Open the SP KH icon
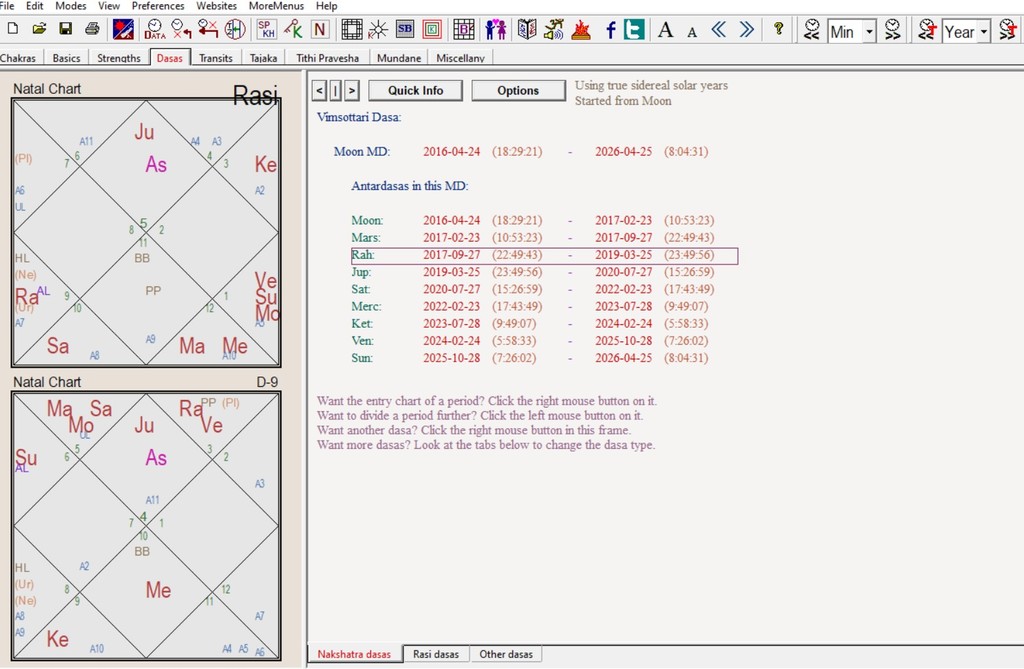Image resolution: width=1024 pixels, height=669 pixels. pyautogui.click(x=266, y=29)
